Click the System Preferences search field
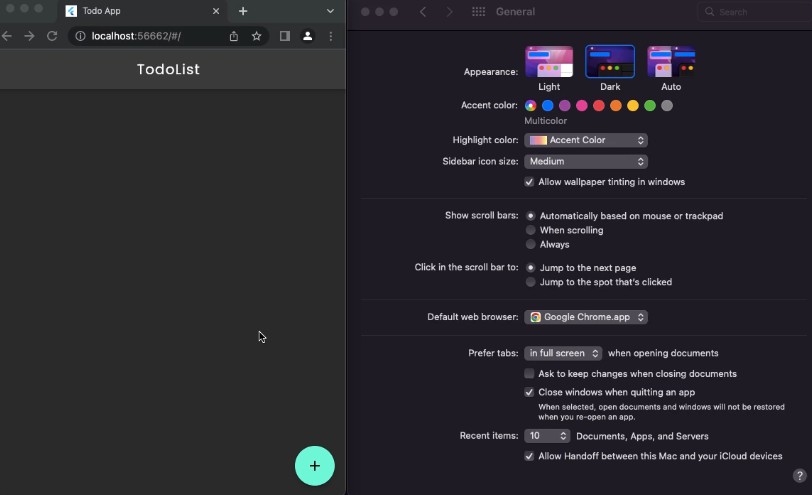812x495 pixels. pyautogui.click(x=755, y=12)
